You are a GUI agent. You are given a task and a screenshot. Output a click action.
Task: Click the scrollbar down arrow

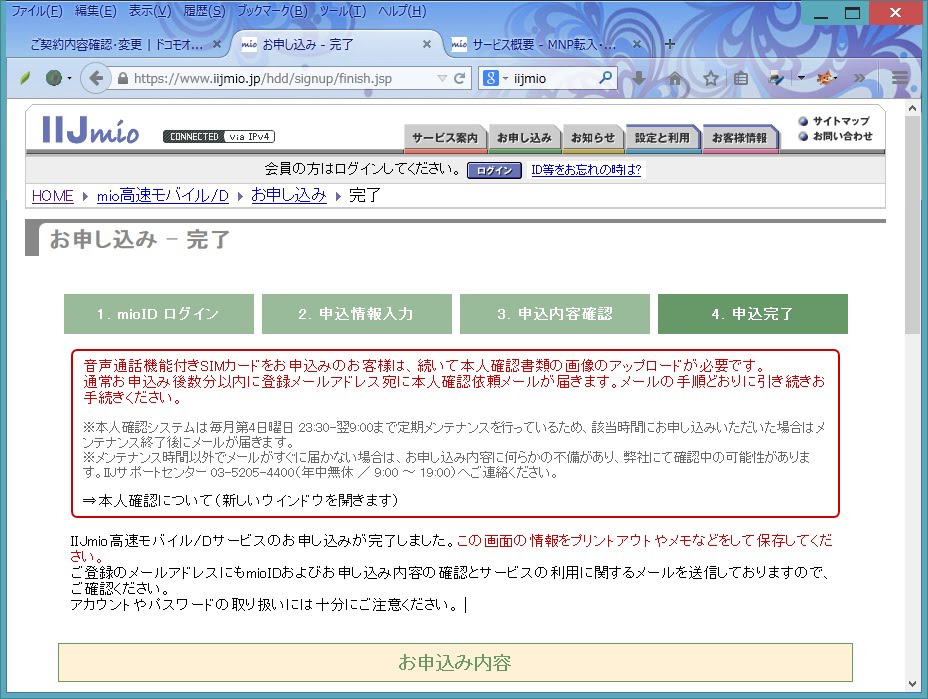912,684
